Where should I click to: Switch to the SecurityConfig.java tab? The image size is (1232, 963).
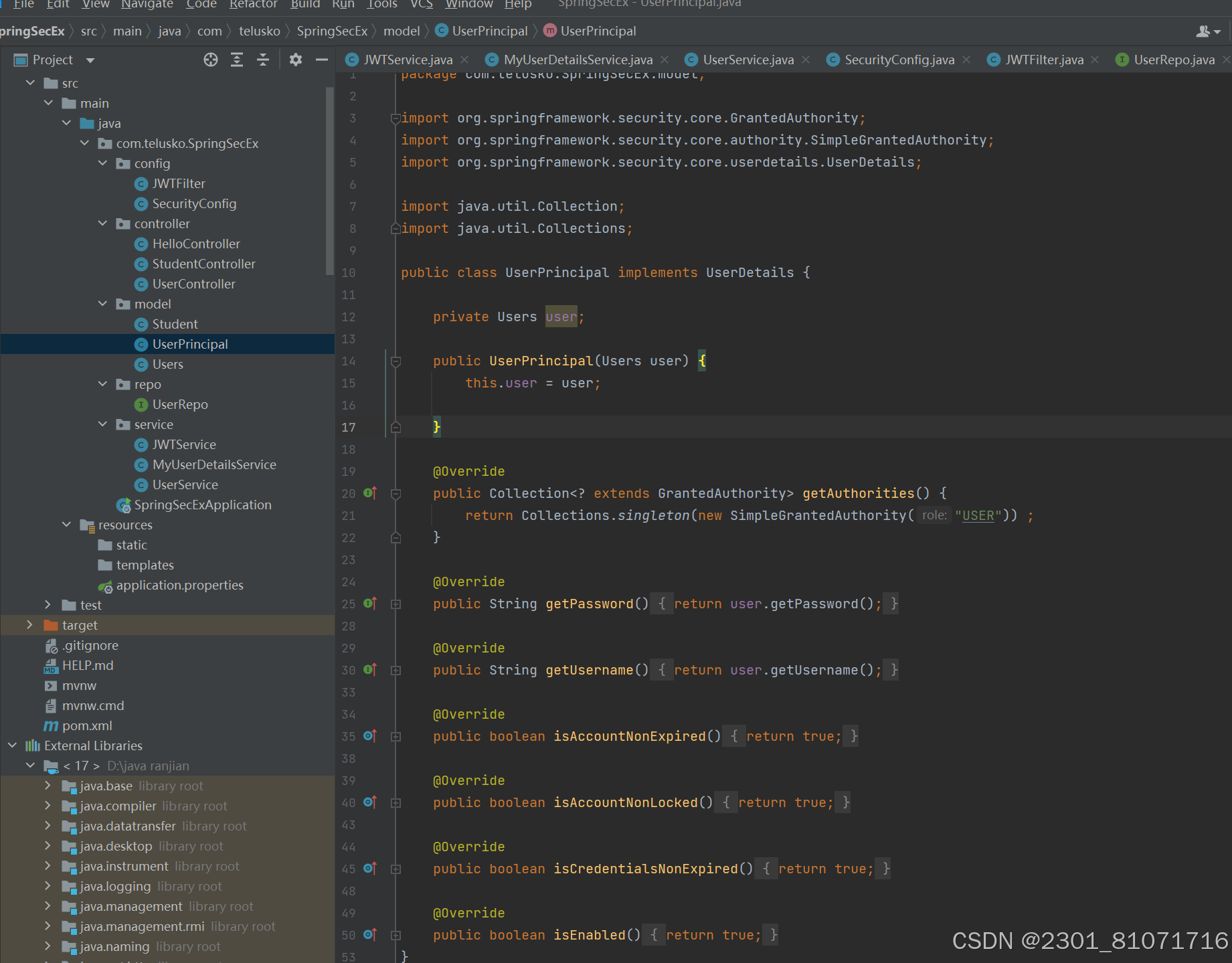(x=899, y=60)
